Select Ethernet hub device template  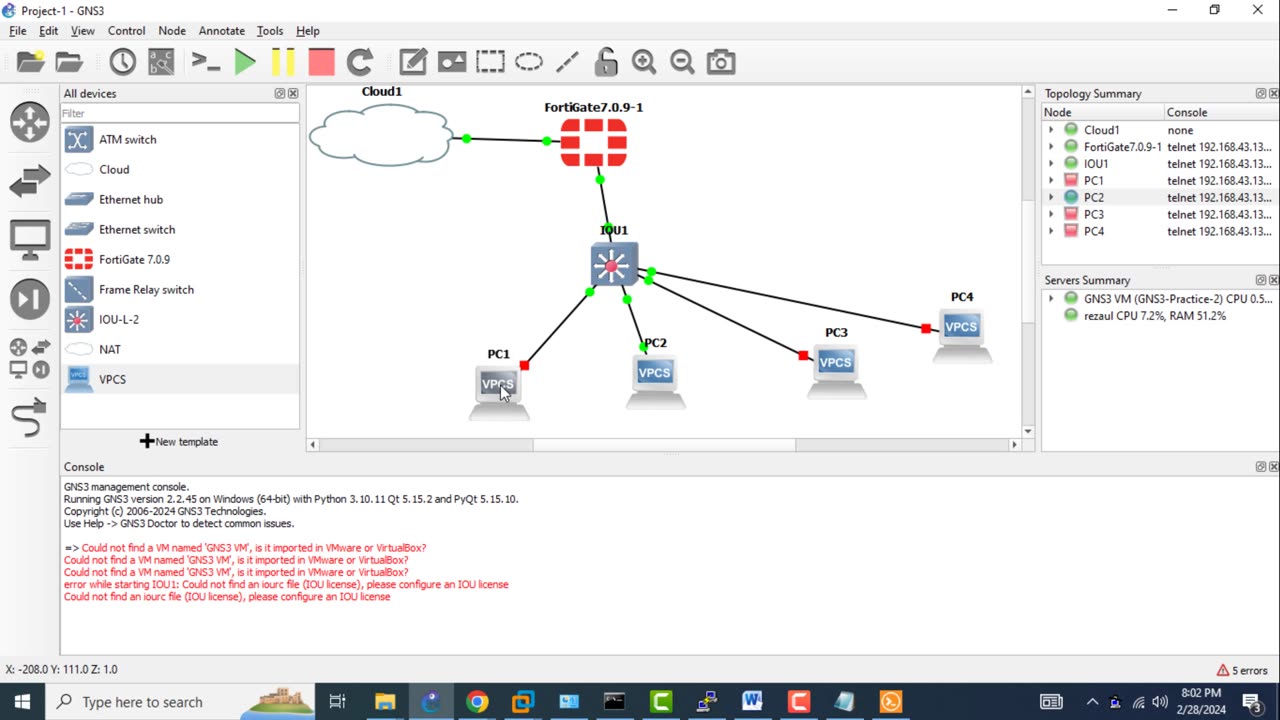pos(180,199)
